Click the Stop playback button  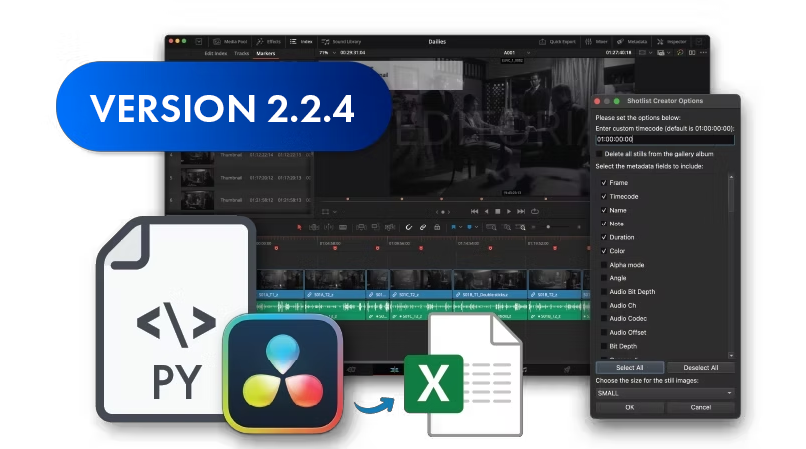tap(498, 211)
